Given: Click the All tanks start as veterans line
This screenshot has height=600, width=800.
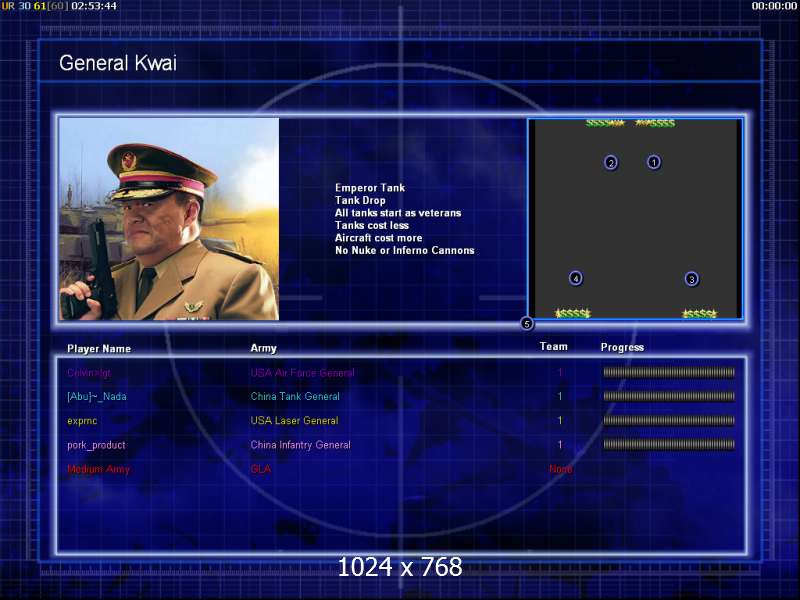Looking at the screenshot, I should tap(398, 213).
